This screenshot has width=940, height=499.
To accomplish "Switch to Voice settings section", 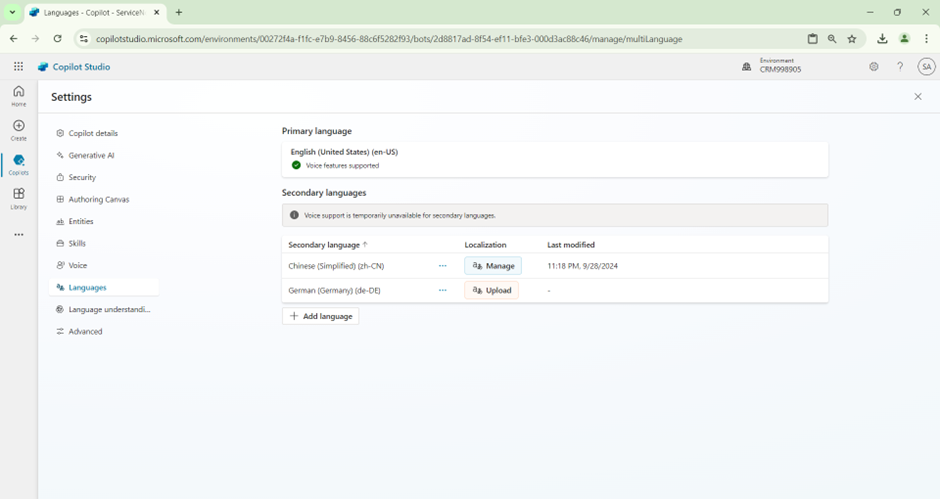I will pos(78,265).
